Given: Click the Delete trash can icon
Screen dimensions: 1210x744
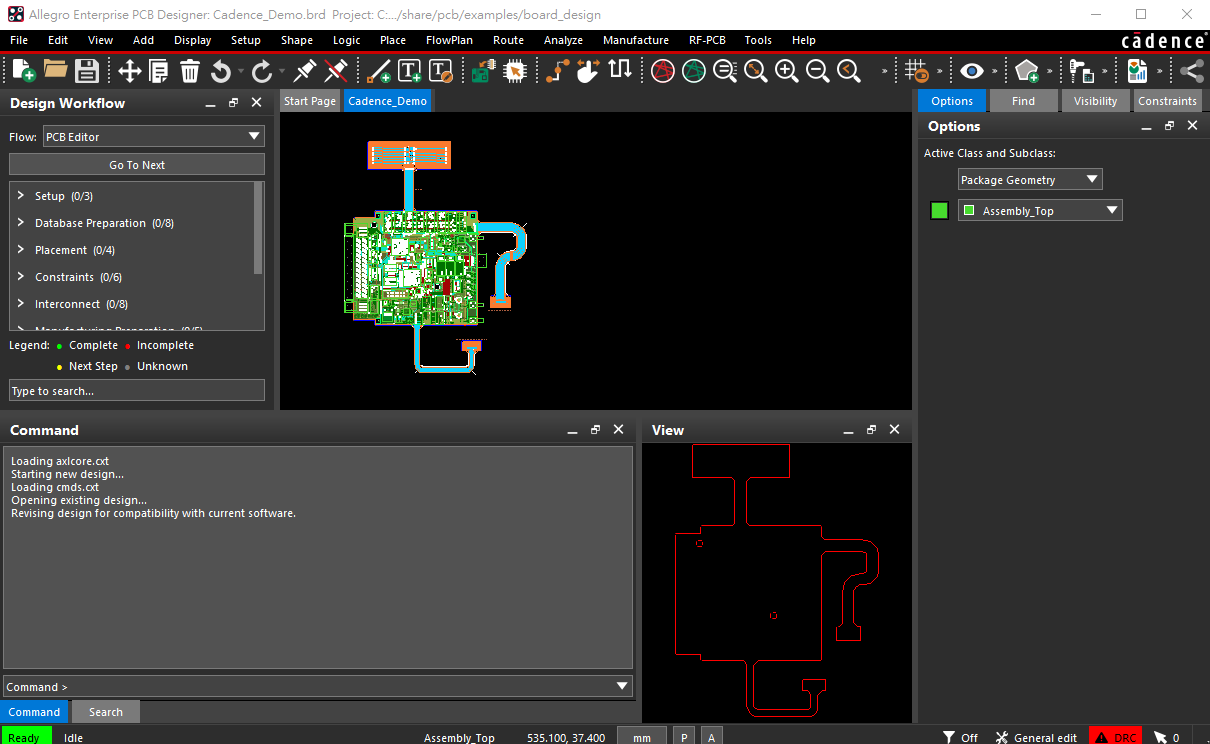Looking at the screenshot, I should (x=190, y=70).
